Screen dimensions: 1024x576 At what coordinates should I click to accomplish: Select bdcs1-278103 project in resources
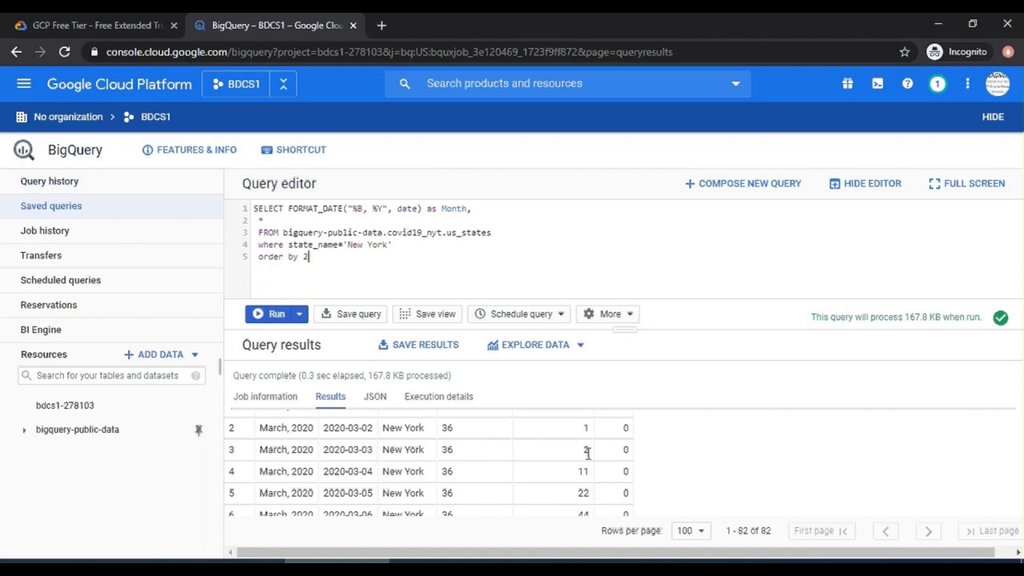[65, 406]
